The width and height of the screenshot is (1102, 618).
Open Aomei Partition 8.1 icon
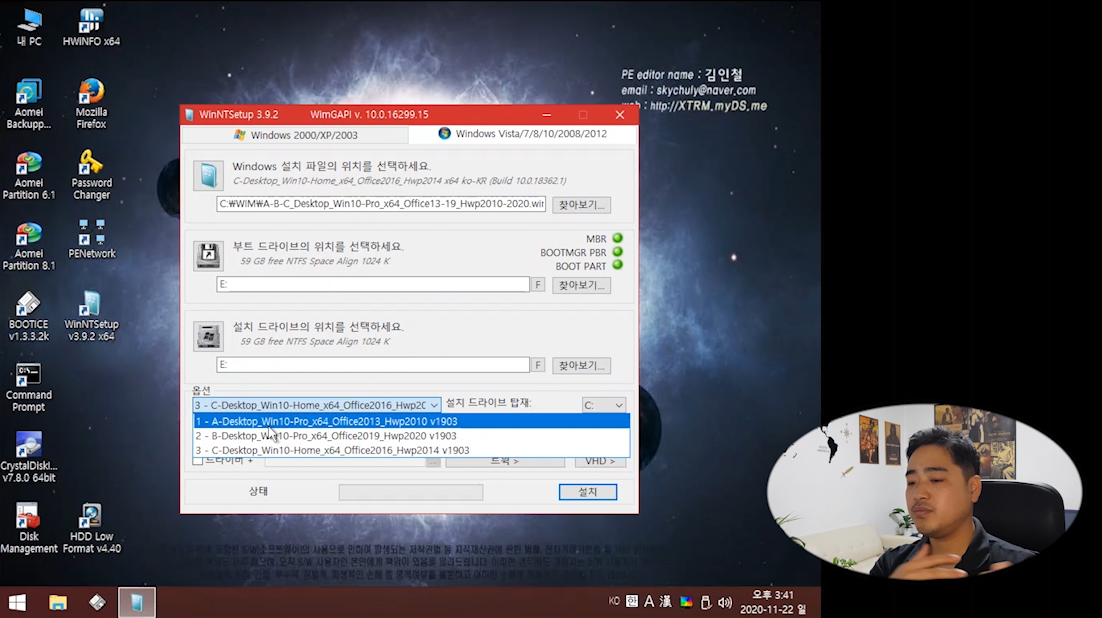29,247
